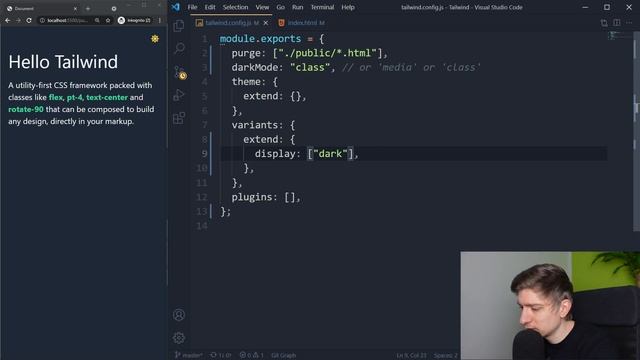
Task: Click the purge "./public/*.html" string
Action: click(327, 53)
